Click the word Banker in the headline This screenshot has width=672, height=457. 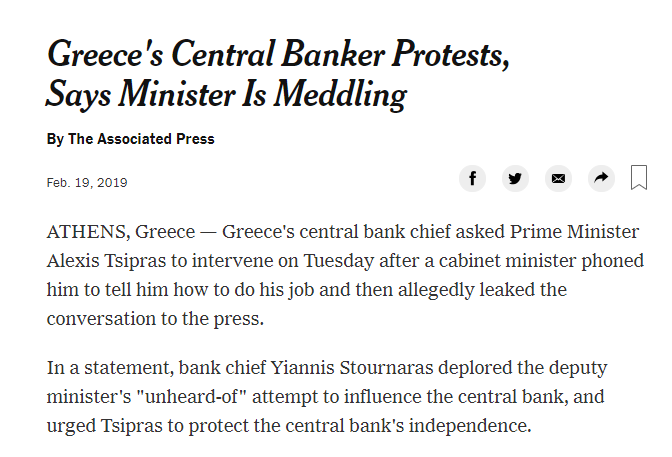click(333, 54)
